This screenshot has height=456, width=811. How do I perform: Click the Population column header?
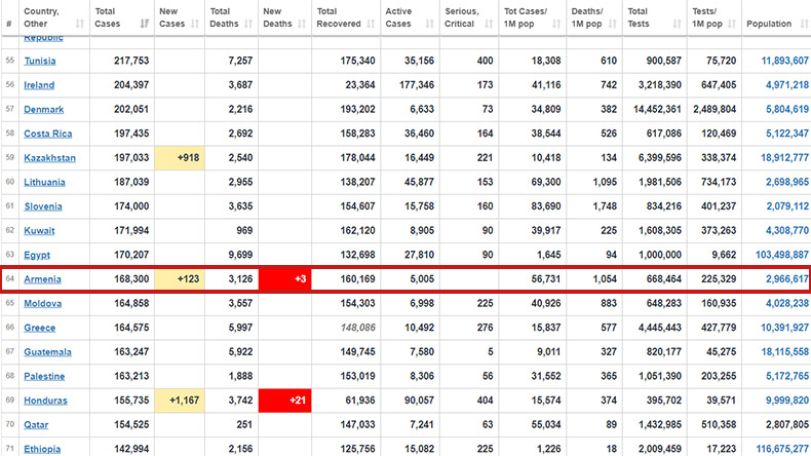[x=769, y=24]
